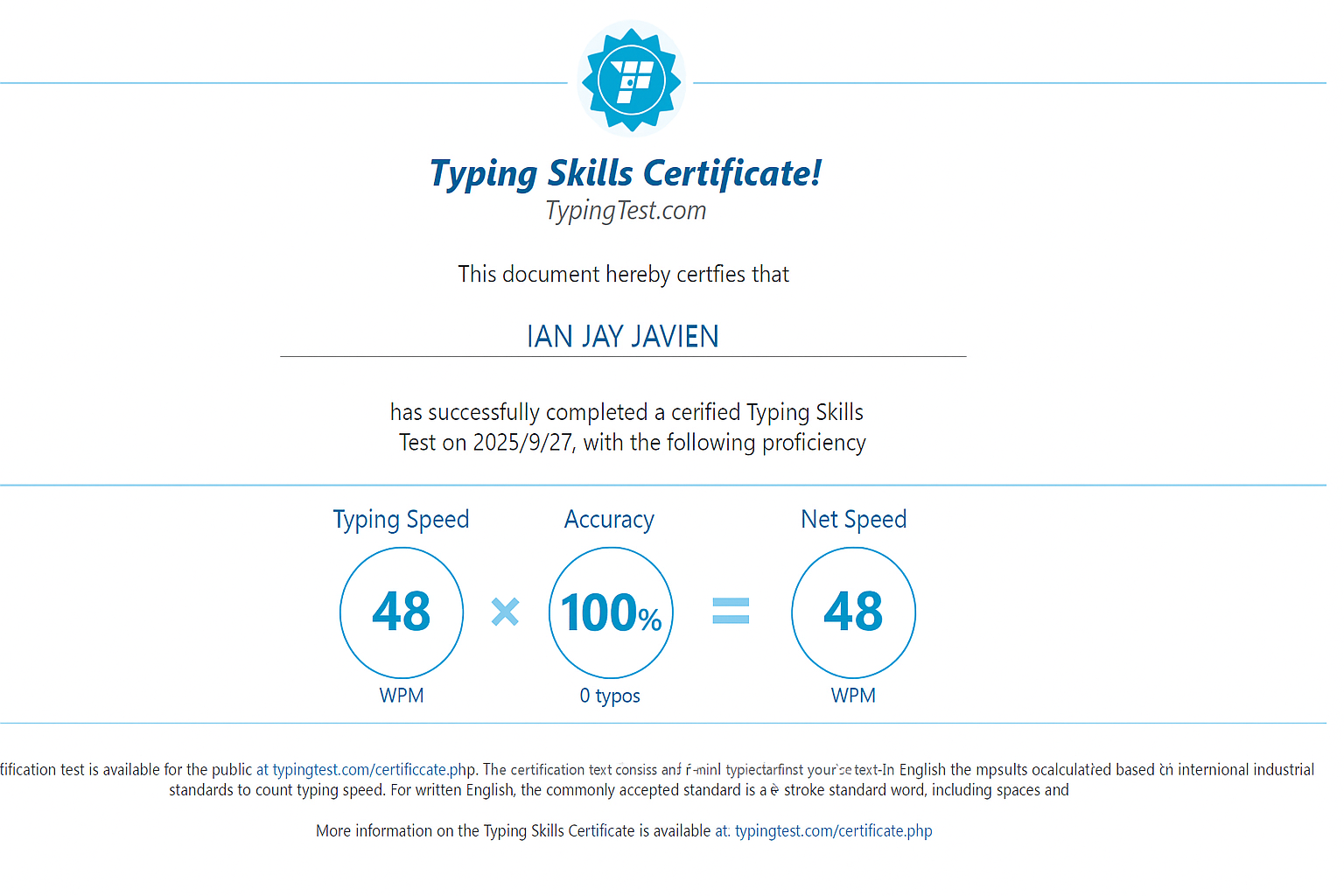Click the WPM label under Net Speed
This screenshot has height=896, width=1344.
(x=853, y=696)
